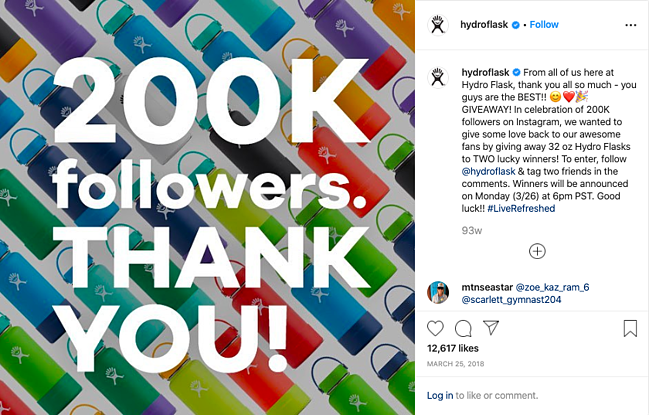This screenshot has height=415, width=649.
Task: Click hydroflask profile picture in header
Action: pyautogui.click(x=438, y=24)
